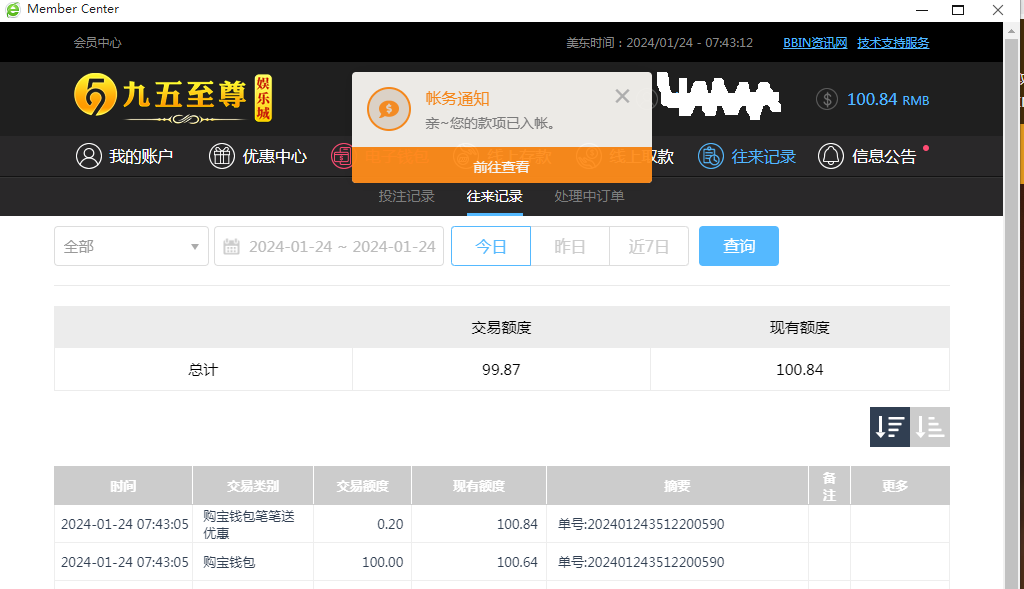Click the 往来记录 document icon in navigation

[x=710, y=156]
